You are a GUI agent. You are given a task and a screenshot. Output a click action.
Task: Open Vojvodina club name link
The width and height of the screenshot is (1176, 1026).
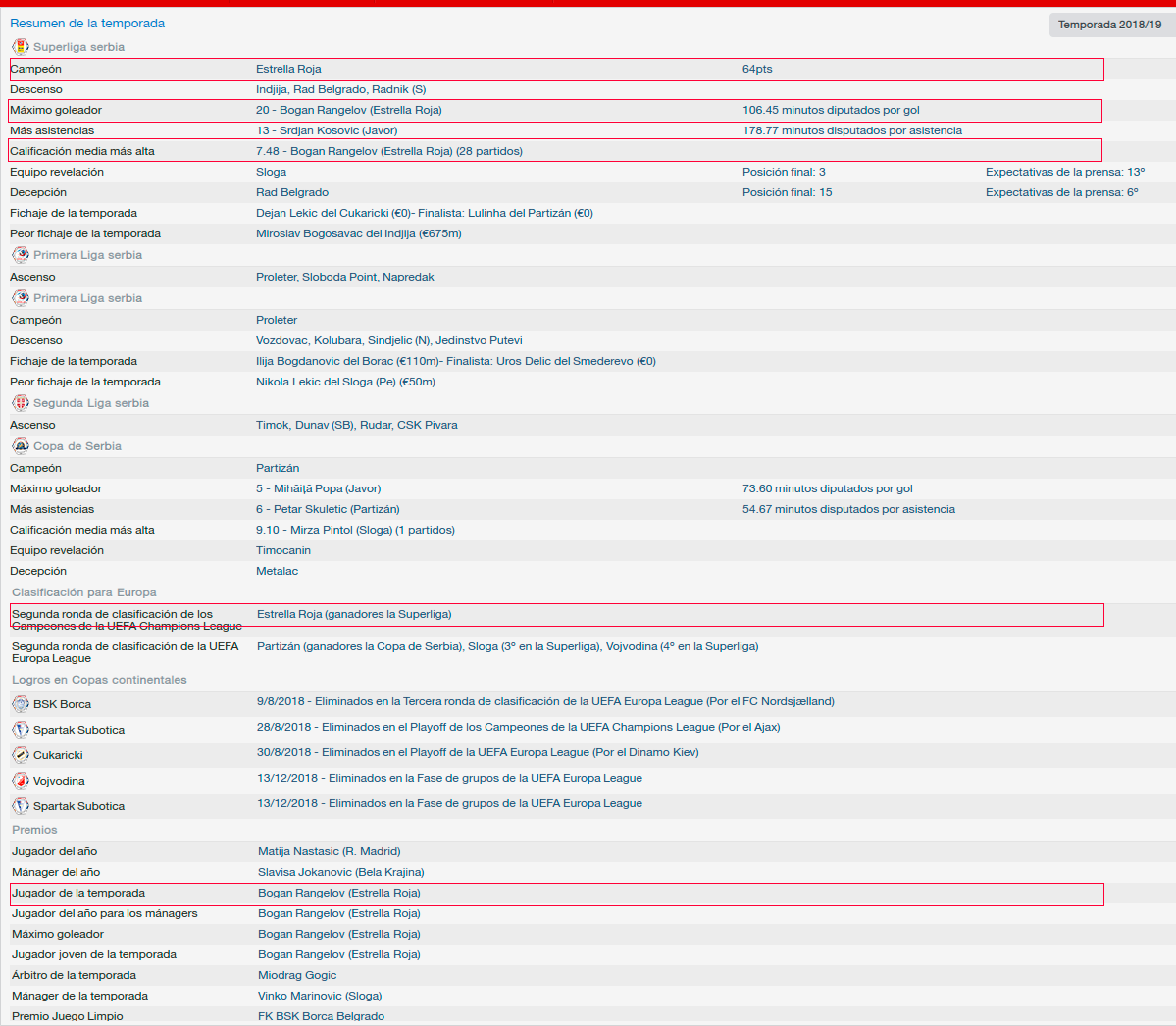[59, 782]
